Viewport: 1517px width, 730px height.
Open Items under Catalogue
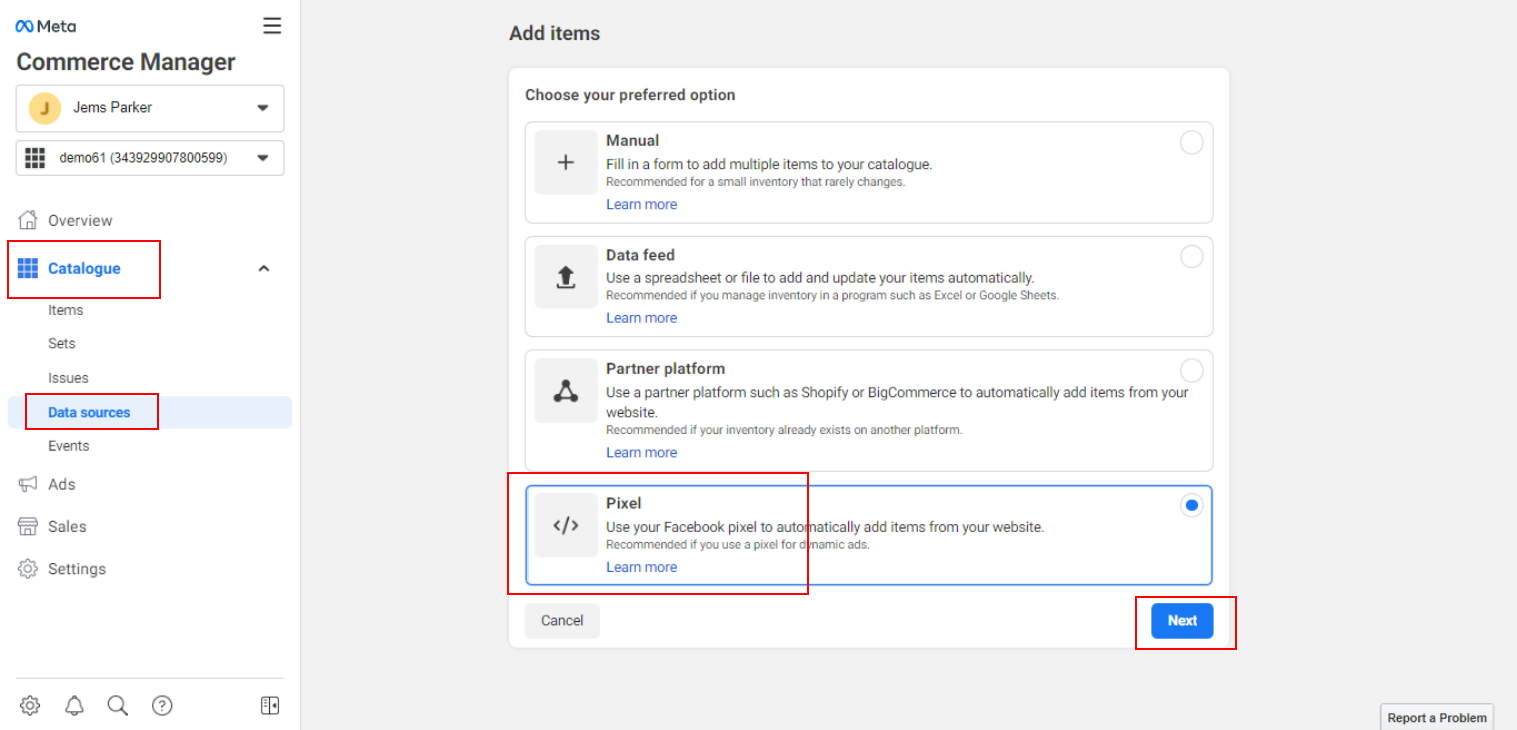tap(66, 310)
